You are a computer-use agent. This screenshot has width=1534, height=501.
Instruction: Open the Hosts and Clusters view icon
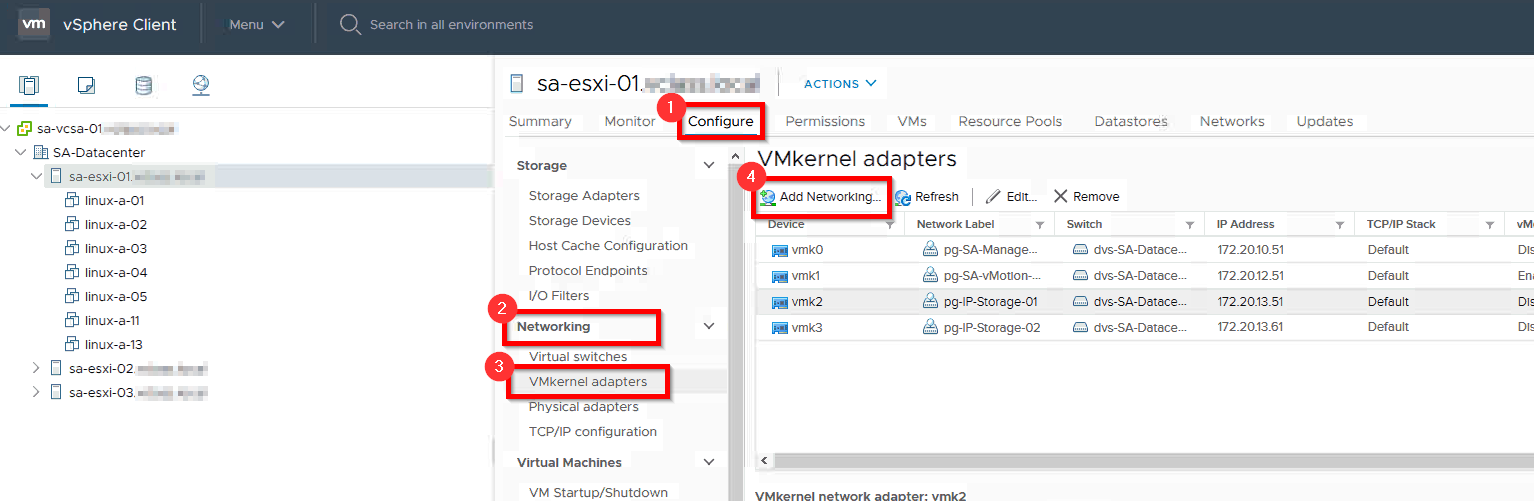(x=29, y=85)
